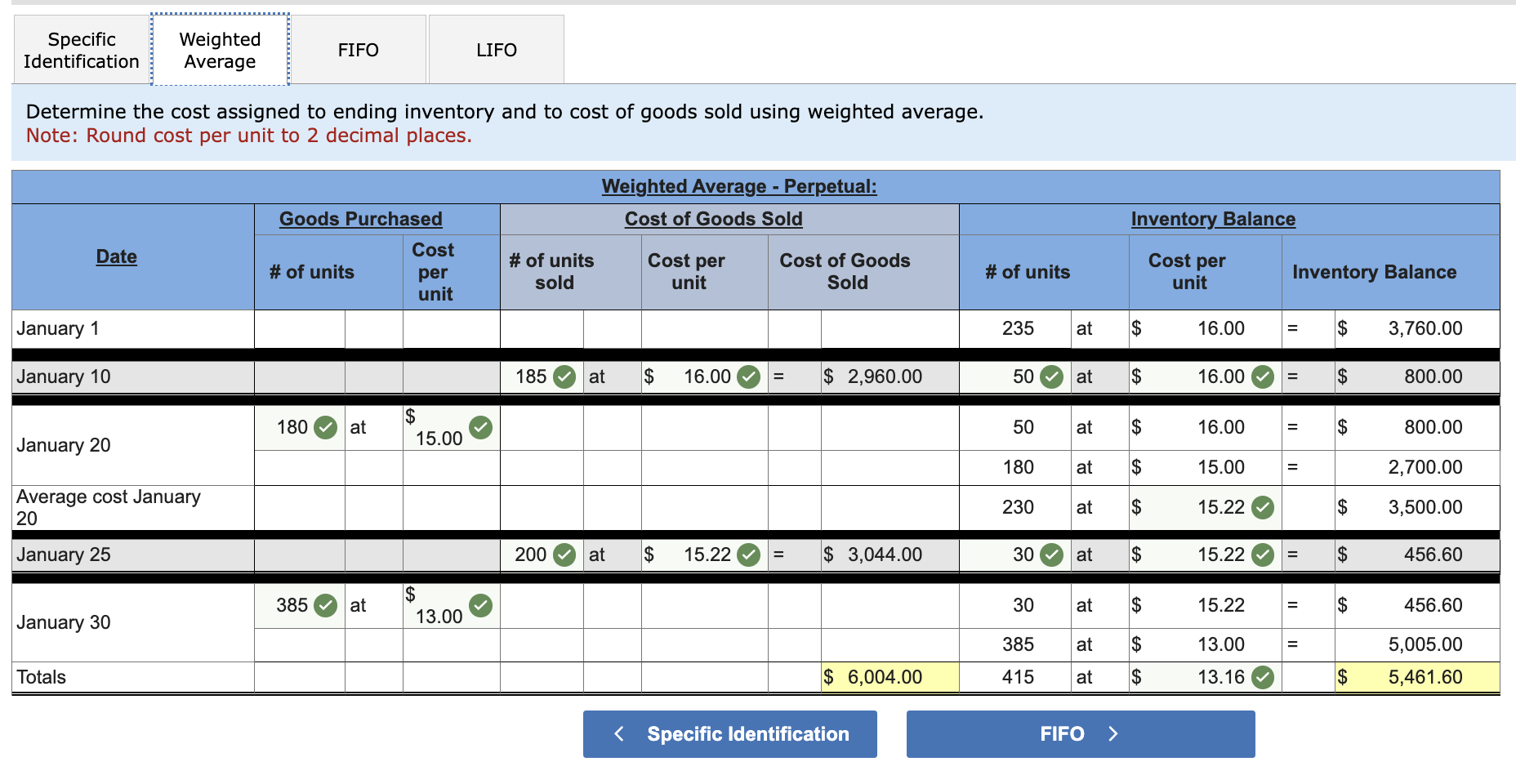Click the note about rounding cost per unit
Viewport: 1516px width, 784px height.
click(249, 136)
